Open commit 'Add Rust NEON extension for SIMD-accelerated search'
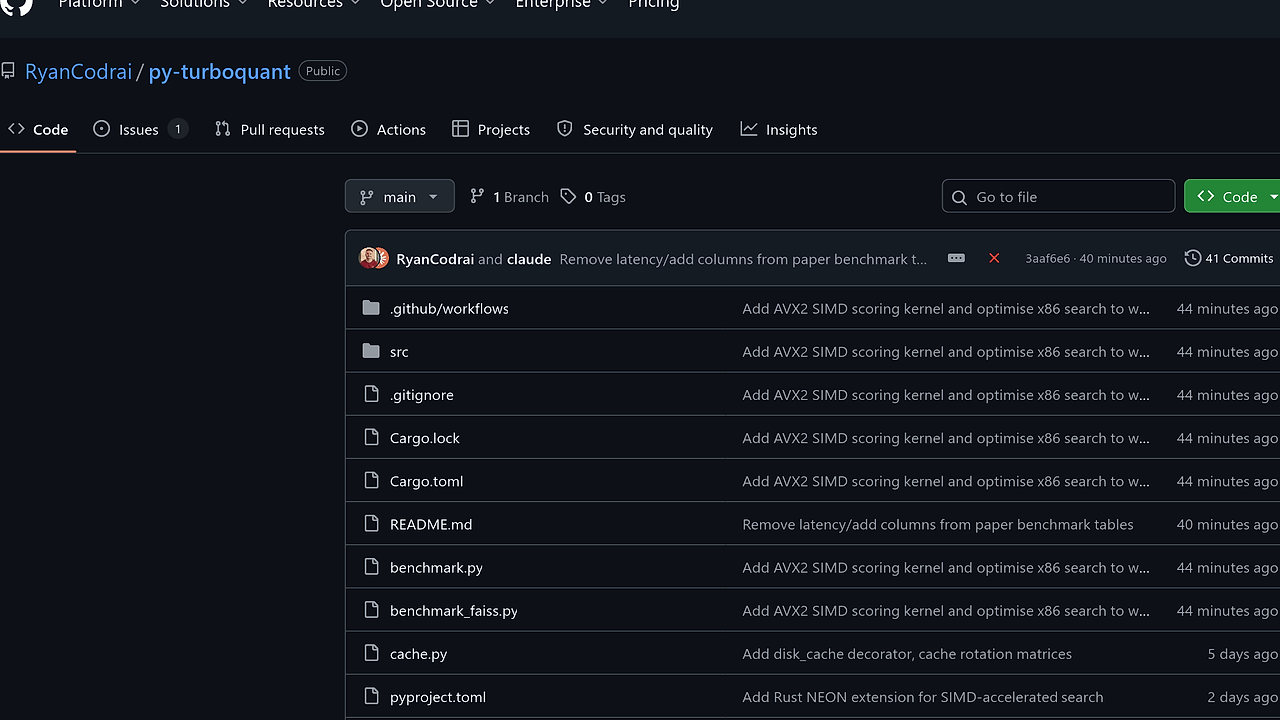This screenshot has height=720, width=1280. coord(923,696)
